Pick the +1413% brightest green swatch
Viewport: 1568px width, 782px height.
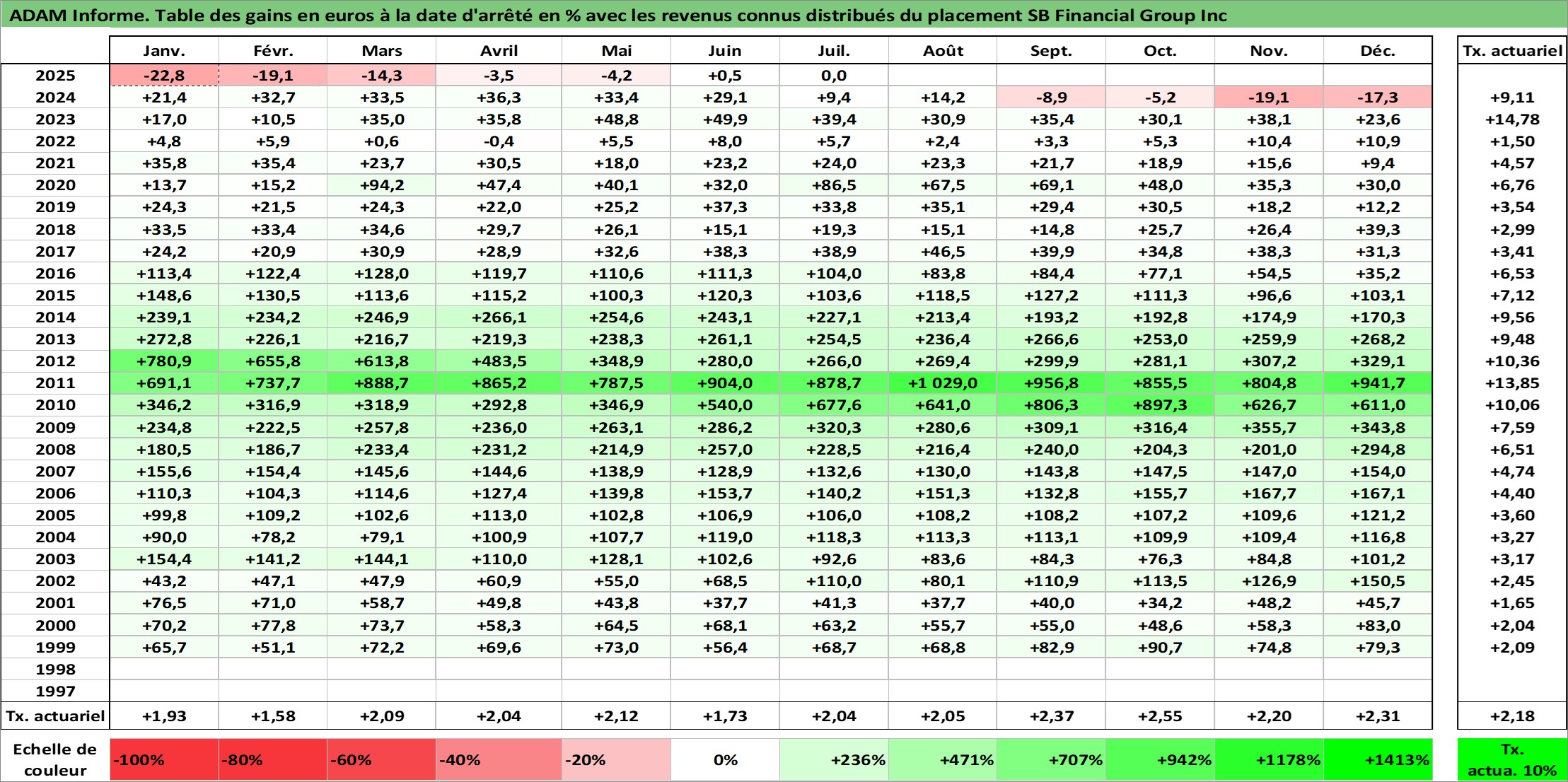1378,759
